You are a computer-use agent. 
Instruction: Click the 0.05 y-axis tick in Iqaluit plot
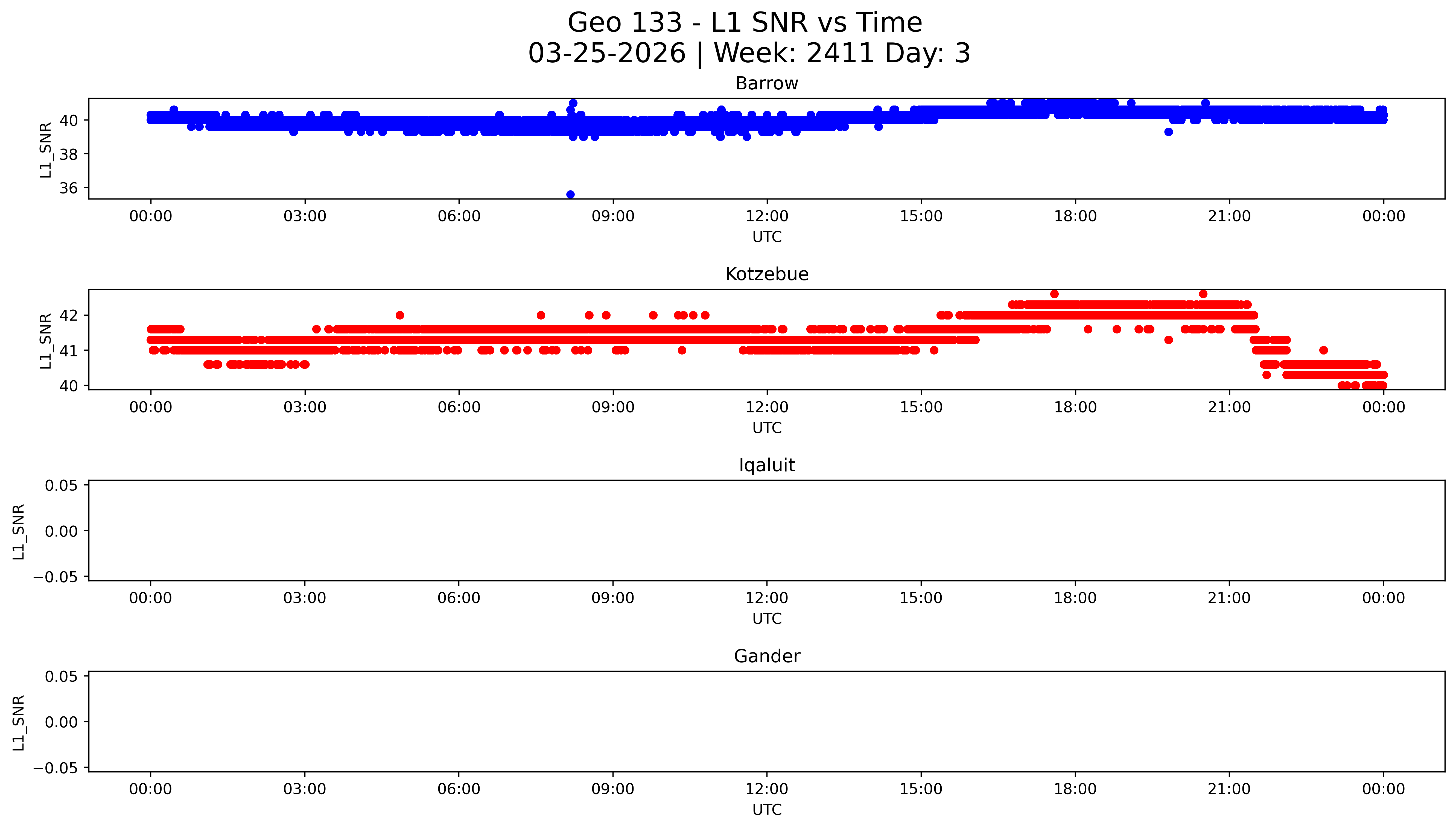pos(61,486)
